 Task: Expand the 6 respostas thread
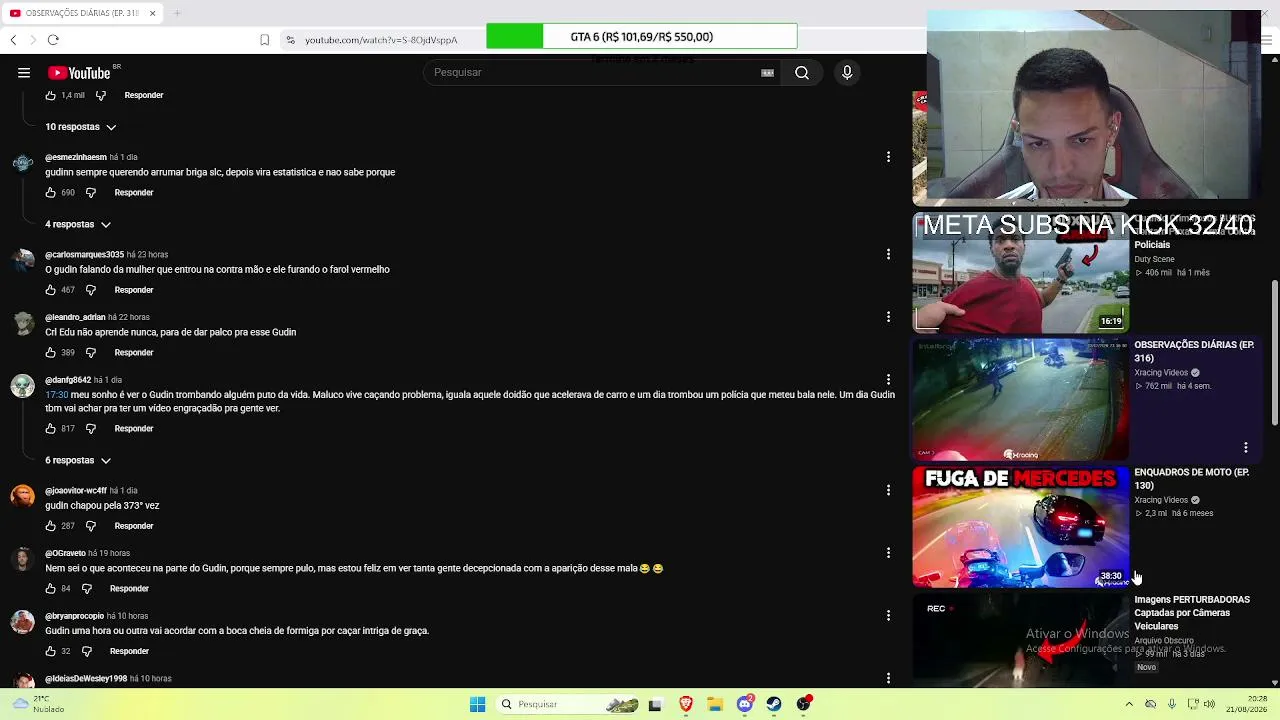(x=78, y=460)
